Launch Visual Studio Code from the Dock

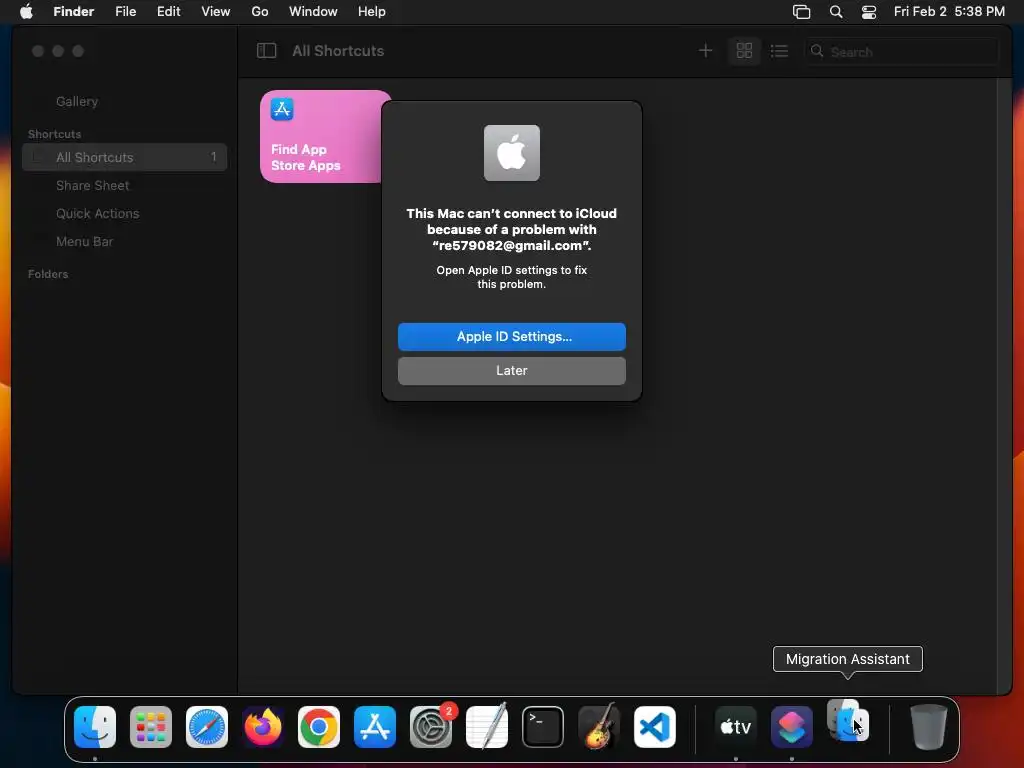(655, 727)
